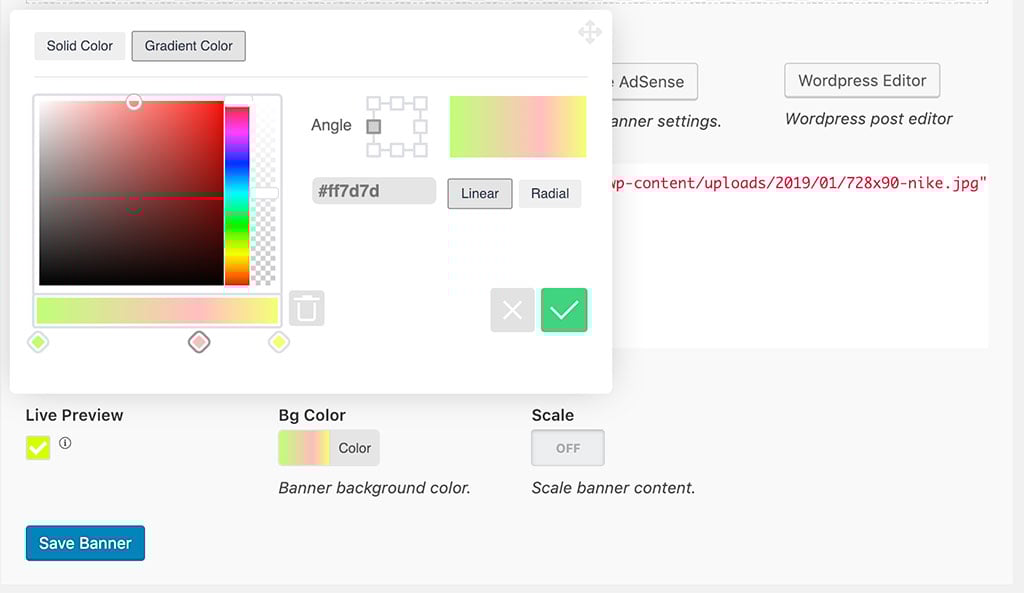The height and width of the screenshot is (593, 1024).
Task: Select the top-right angle direction box
Action: point(420,103)
